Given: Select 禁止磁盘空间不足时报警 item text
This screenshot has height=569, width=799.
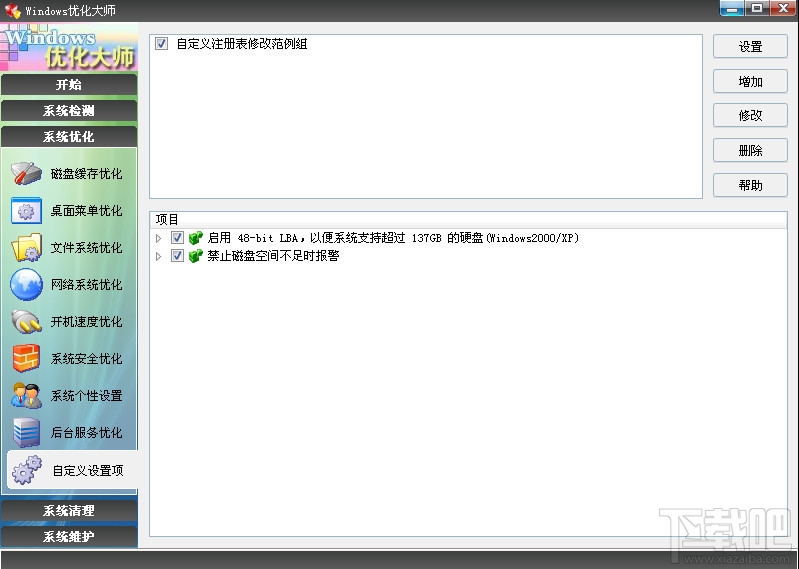Looking at the screenshot, I should coord(273,256).
